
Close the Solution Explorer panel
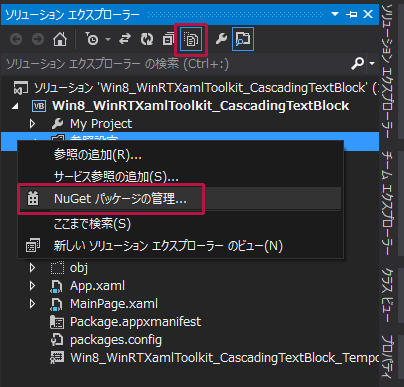pyautogui.click(x=368, y=14)
